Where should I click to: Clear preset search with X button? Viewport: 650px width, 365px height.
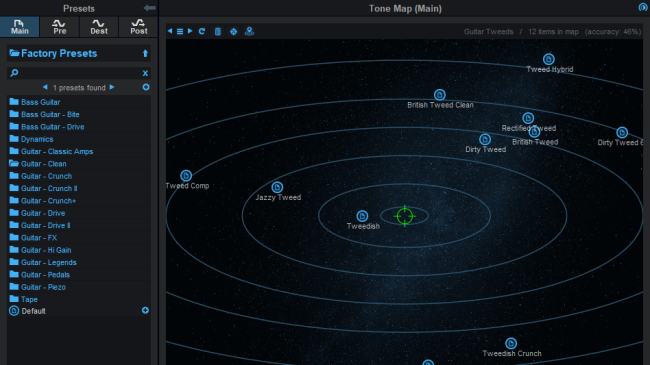coord(145,73)
